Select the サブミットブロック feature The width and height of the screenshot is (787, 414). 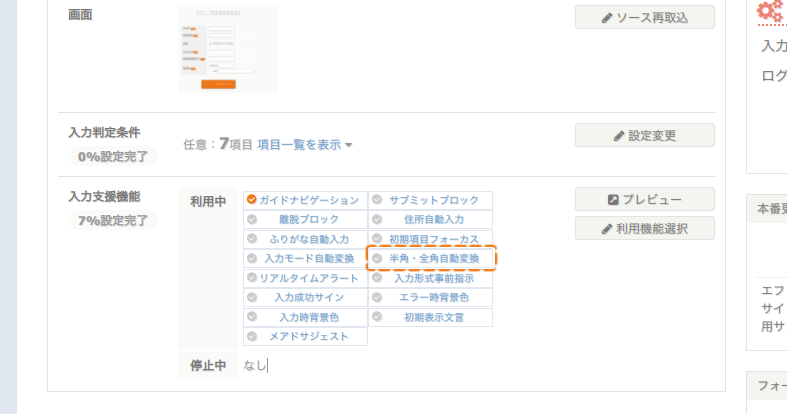pyautogui.click(x=430, y=200)
